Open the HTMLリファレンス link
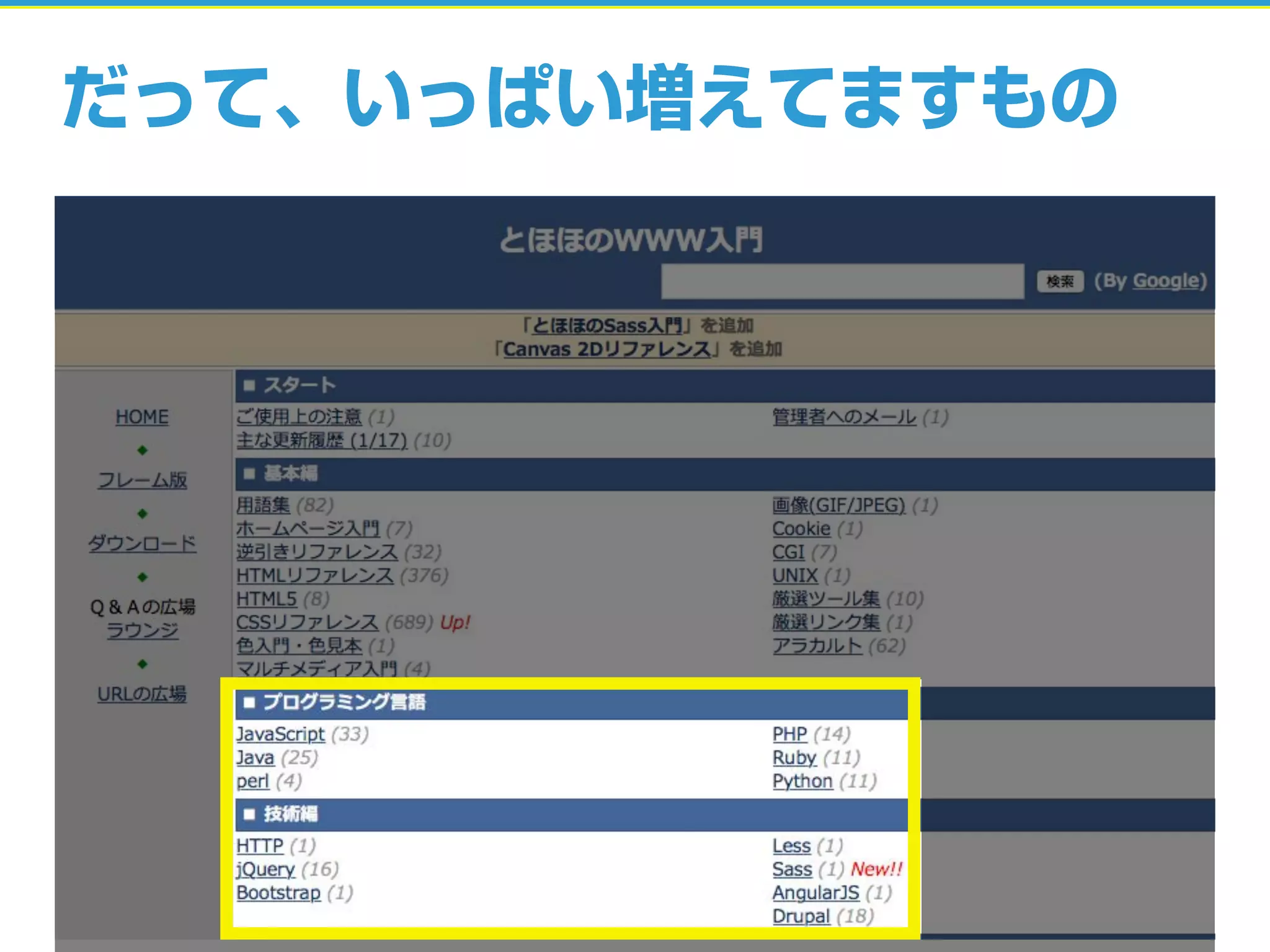Image resolution: width=1270 pixels, height=952 pixels. (x=314, y=576)
